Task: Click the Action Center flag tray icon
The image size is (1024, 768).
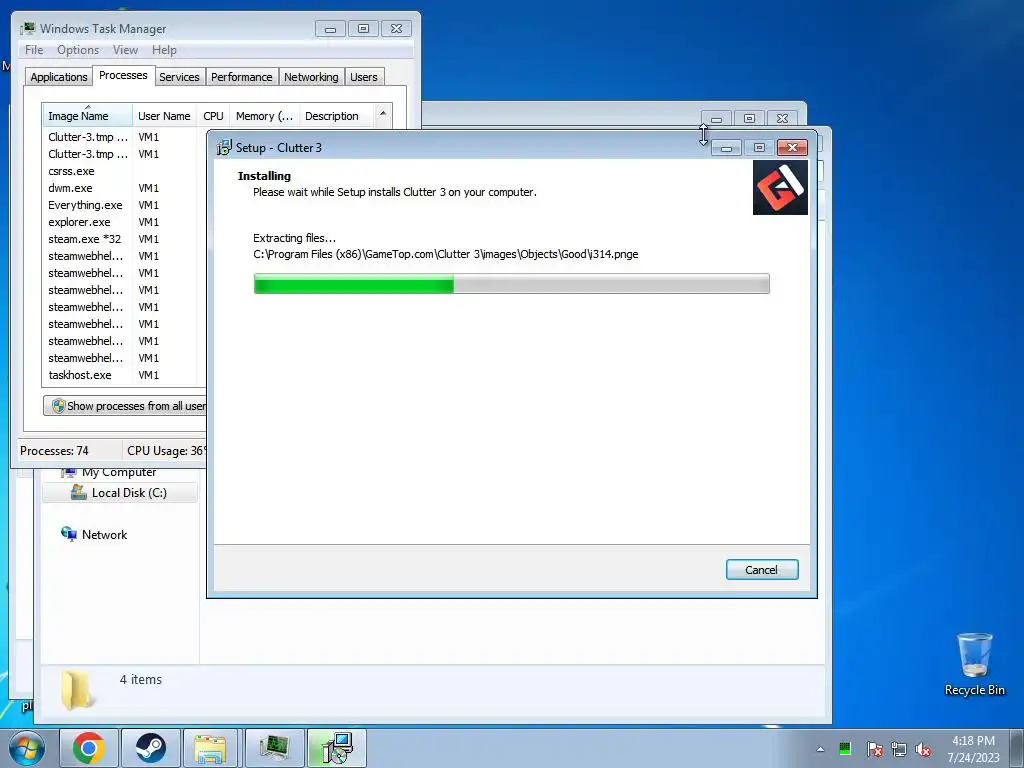Action: [875, 749]
